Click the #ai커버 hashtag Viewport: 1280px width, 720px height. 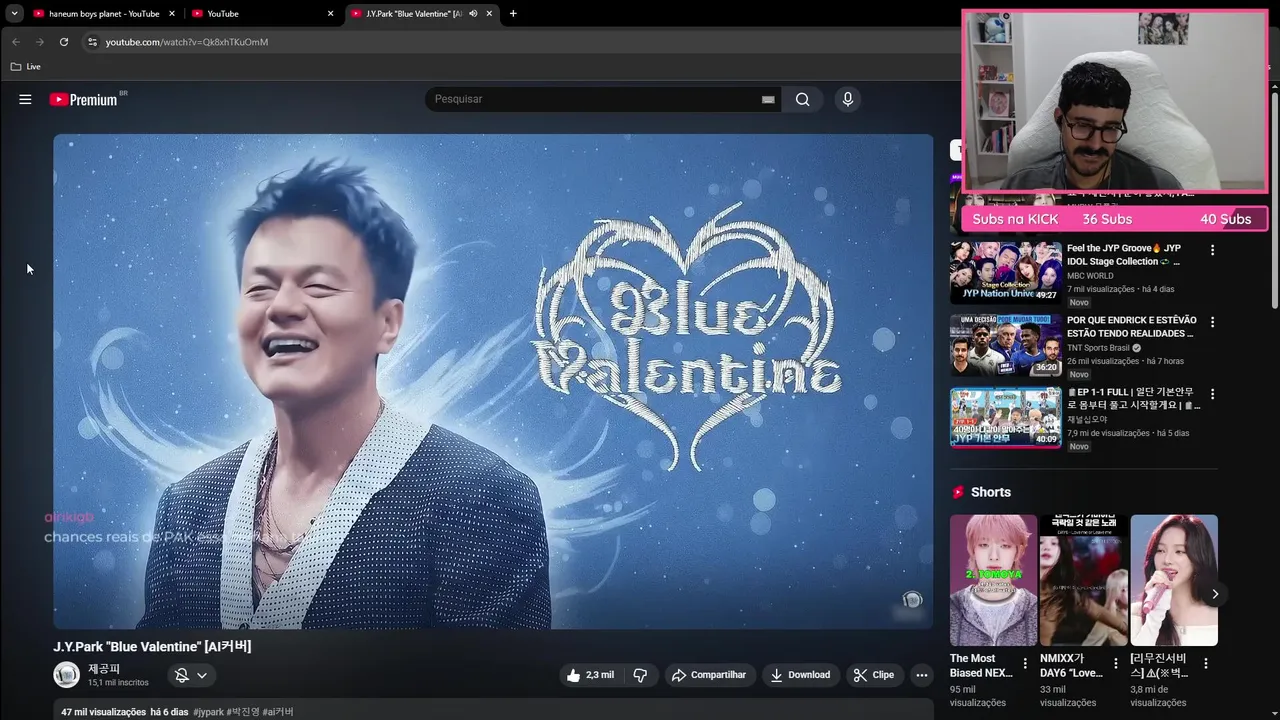pyautogui.click(x=278, y=712)
